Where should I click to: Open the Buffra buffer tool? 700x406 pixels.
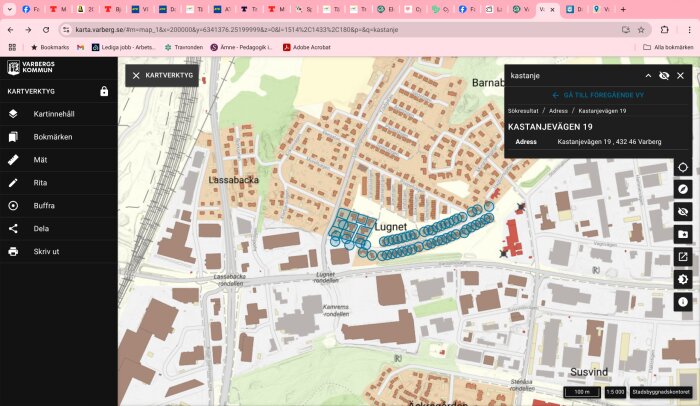pos(58,205)
